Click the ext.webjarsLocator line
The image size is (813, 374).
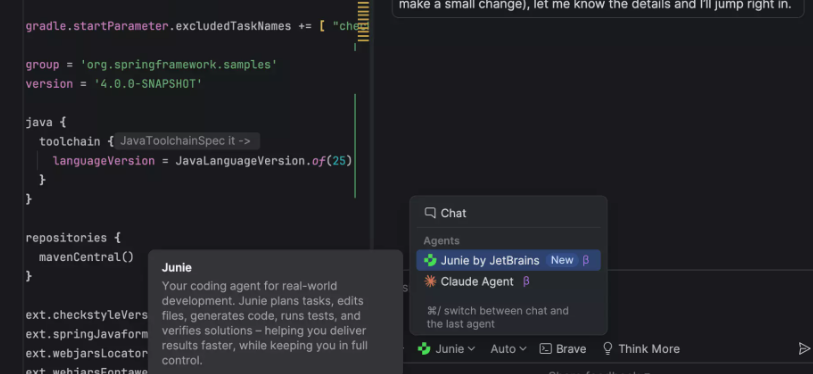pos(87,353)
